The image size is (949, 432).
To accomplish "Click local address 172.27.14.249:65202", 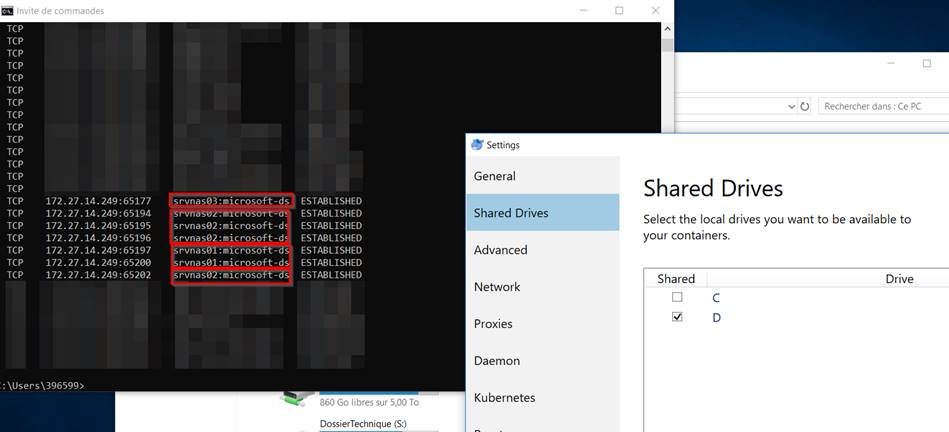I will click(98, 275).
